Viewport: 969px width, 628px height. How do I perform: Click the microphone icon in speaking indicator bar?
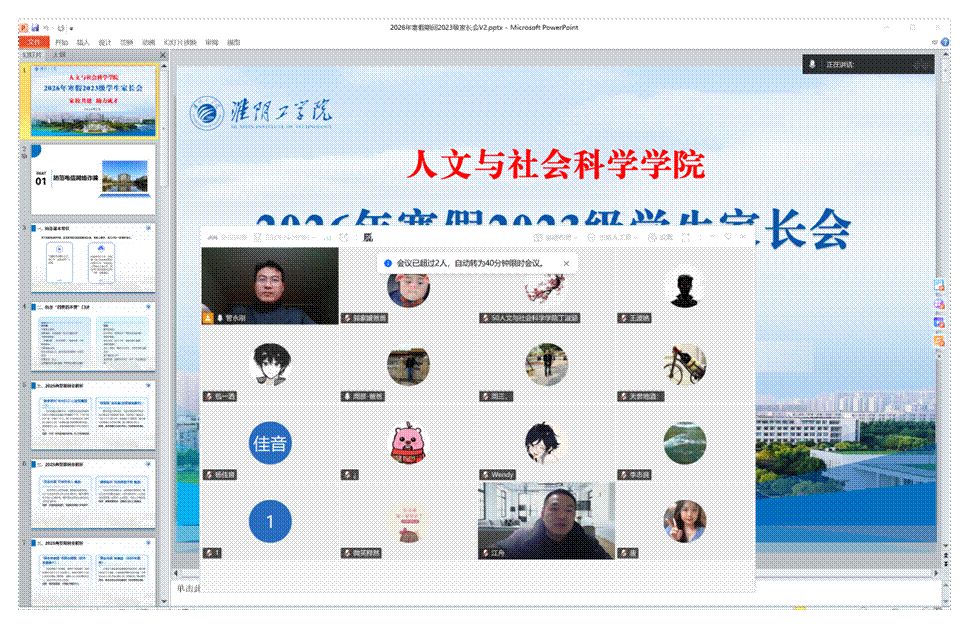pyautogui.click(x=812, y=64)
